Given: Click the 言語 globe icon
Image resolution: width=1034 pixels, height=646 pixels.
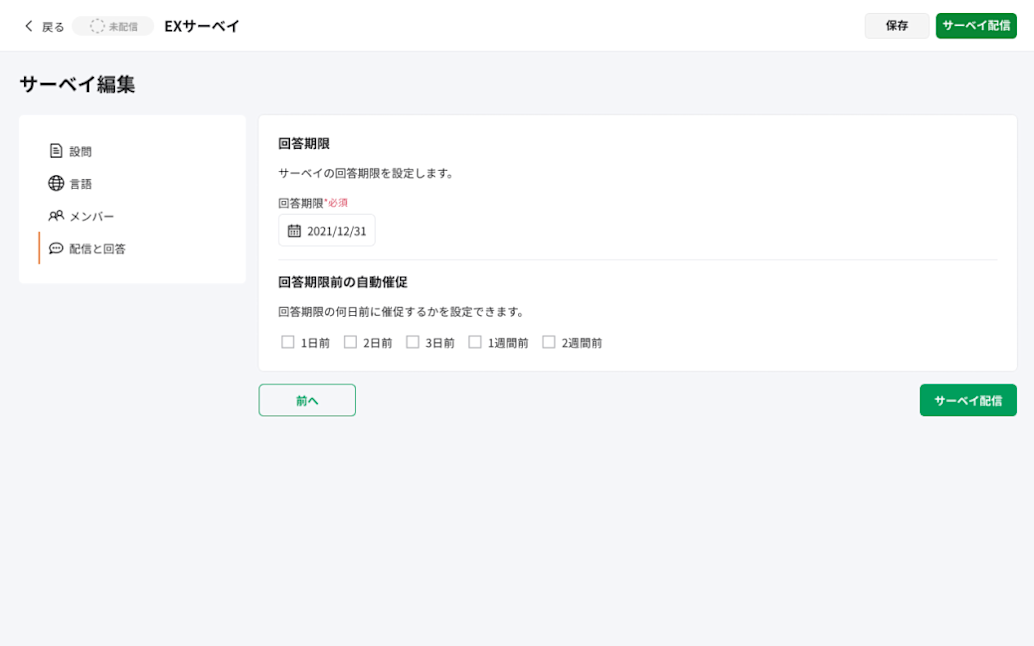Looking at the screenshot, I should click(x=56, y=183).
